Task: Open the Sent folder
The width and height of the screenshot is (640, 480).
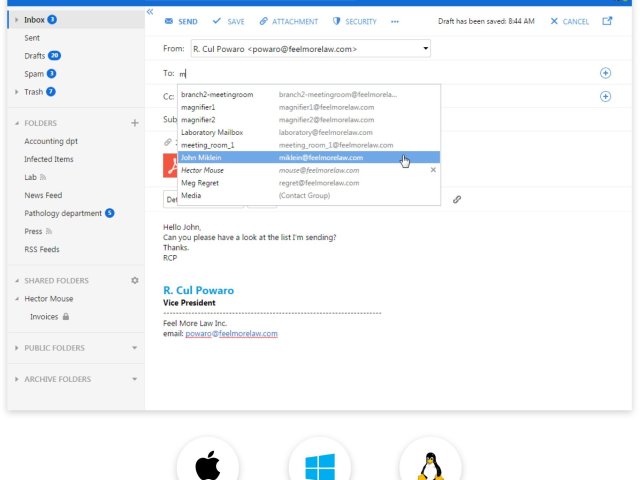Action: (x=32, y=38)
